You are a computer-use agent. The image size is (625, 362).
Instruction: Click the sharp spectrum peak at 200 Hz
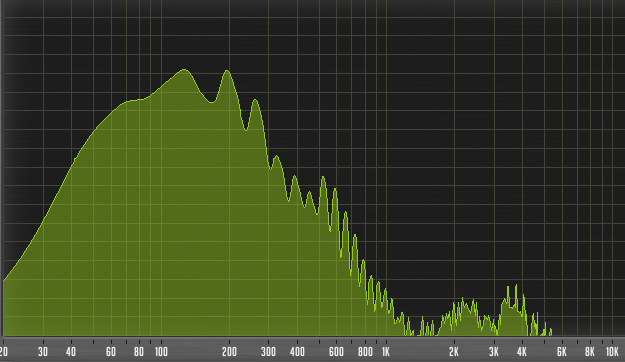pyautogui.click(x=227, y=71)
